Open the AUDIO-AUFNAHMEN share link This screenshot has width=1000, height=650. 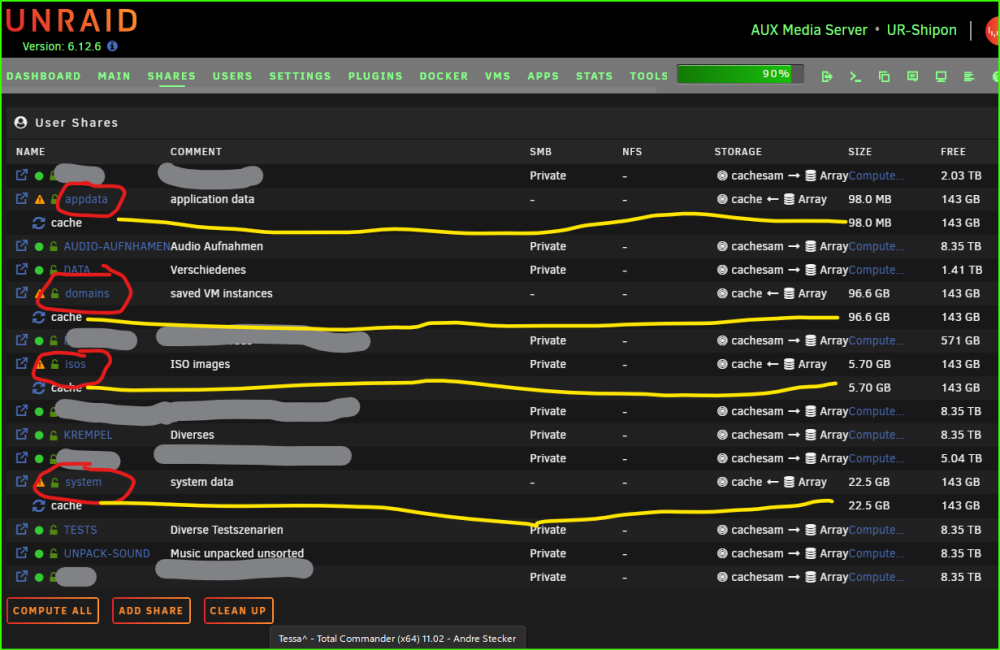tap(117, 246)
